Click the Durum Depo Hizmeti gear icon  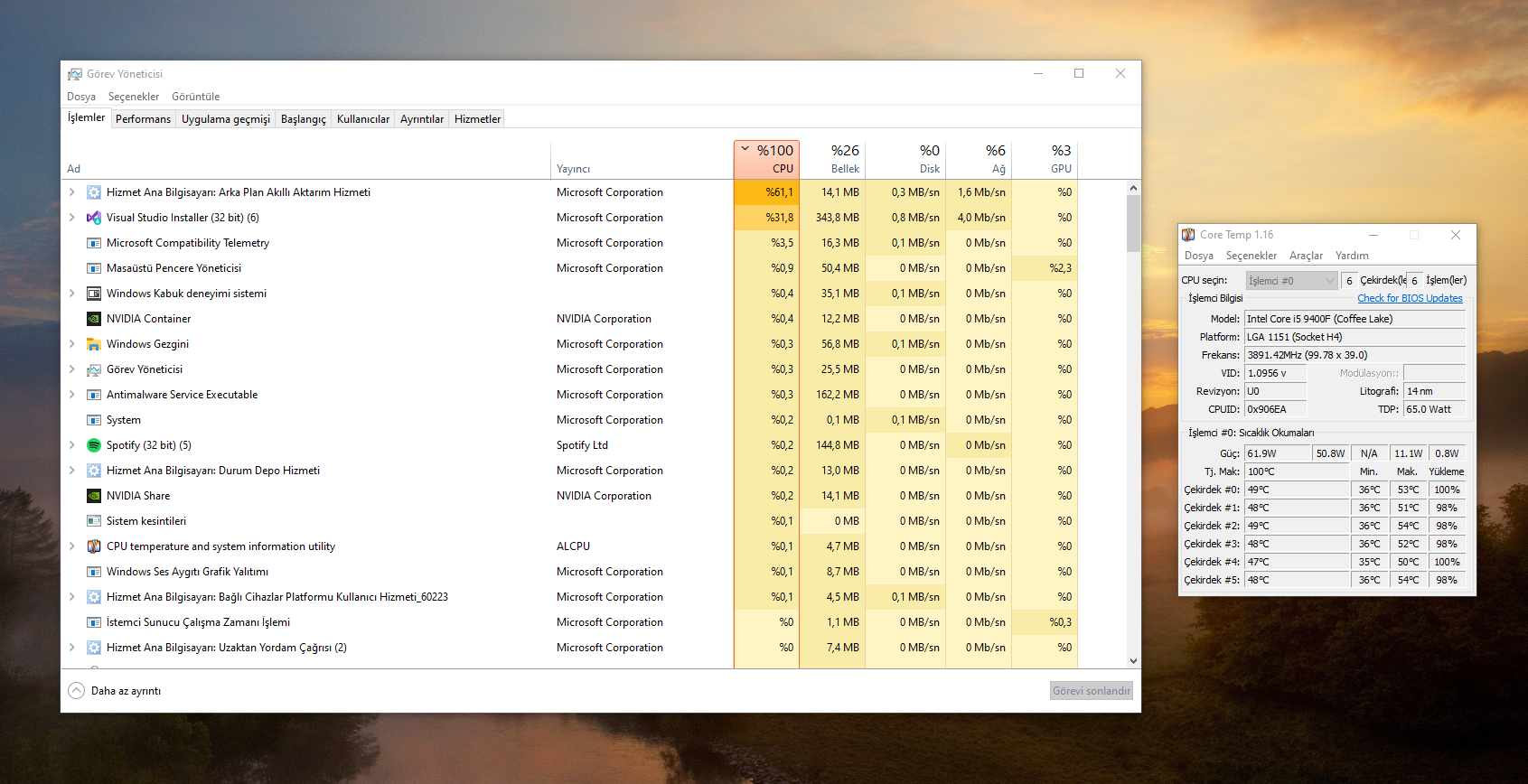94,471
